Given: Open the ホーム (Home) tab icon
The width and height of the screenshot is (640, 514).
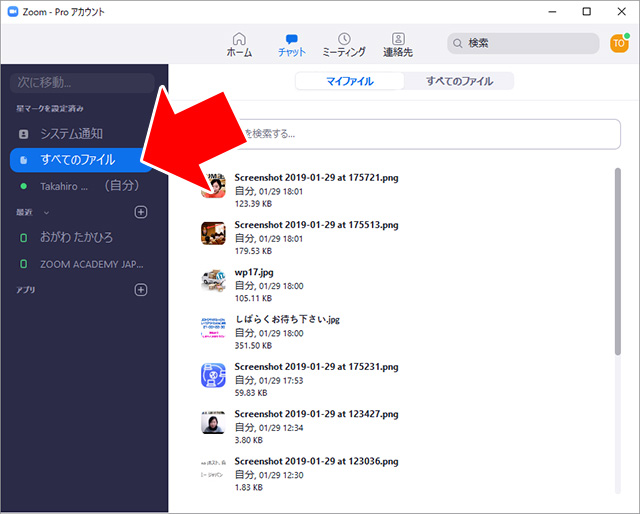Looking at the screenshot, I should tap(239, 38).
